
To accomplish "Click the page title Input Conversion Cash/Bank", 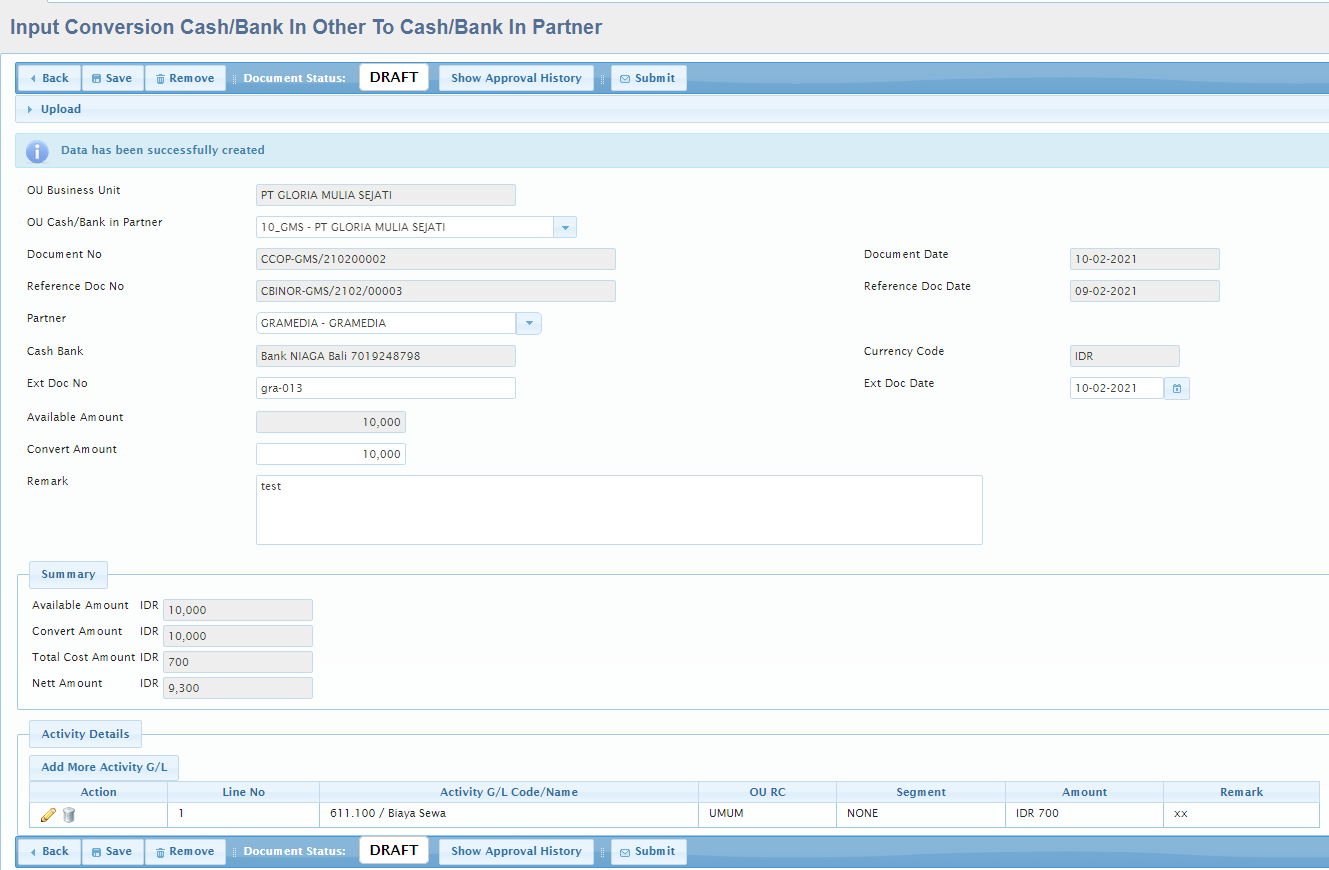I will 306,27.
